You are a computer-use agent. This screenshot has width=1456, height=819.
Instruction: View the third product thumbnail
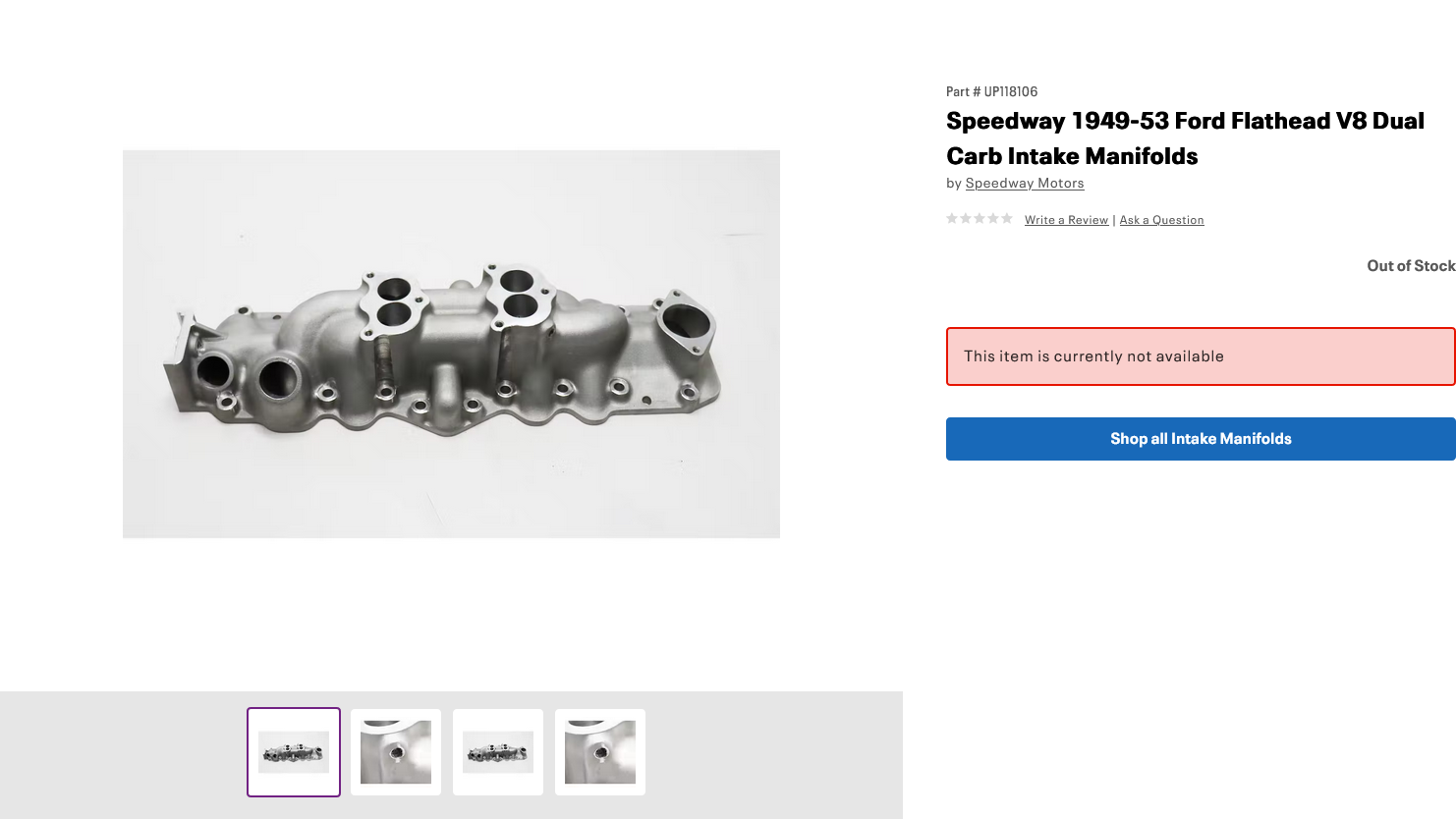pos(497,751)
